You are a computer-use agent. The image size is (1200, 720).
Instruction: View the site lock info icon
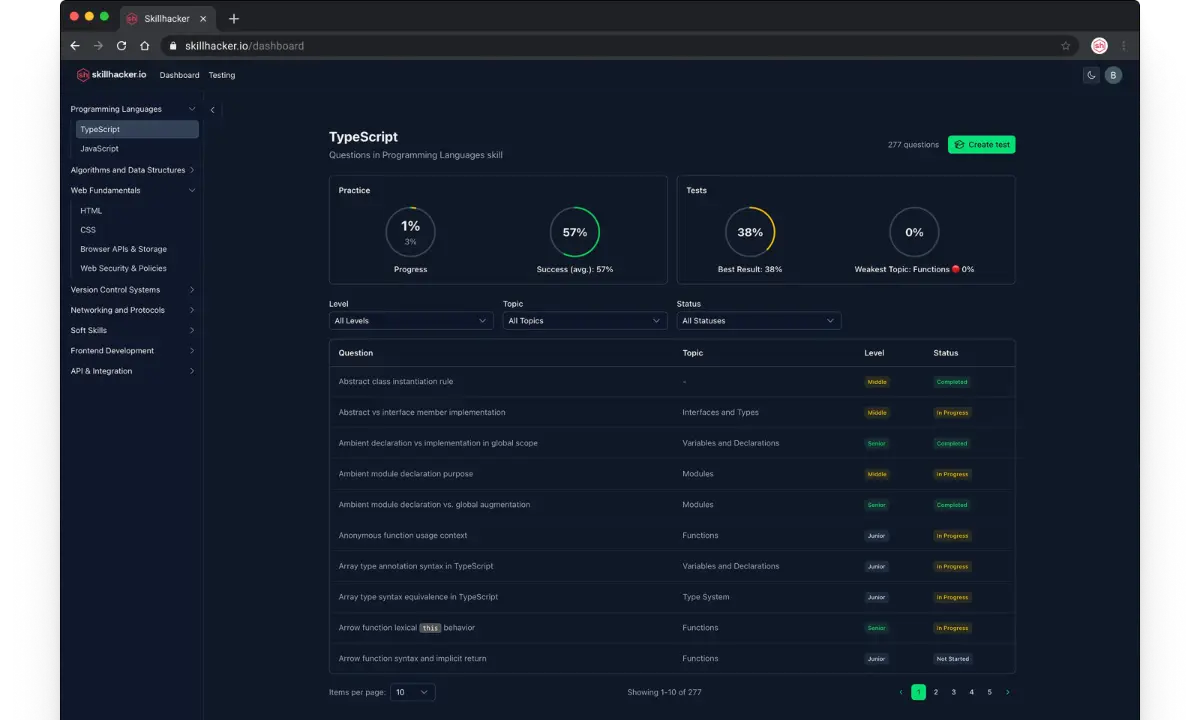pos(173,46)
